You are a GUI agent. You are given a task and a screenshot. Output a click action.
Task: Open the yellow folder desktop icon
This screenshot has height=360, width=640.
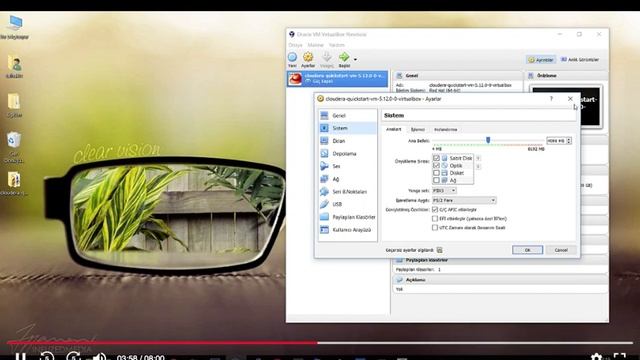[x=14, y=105]
